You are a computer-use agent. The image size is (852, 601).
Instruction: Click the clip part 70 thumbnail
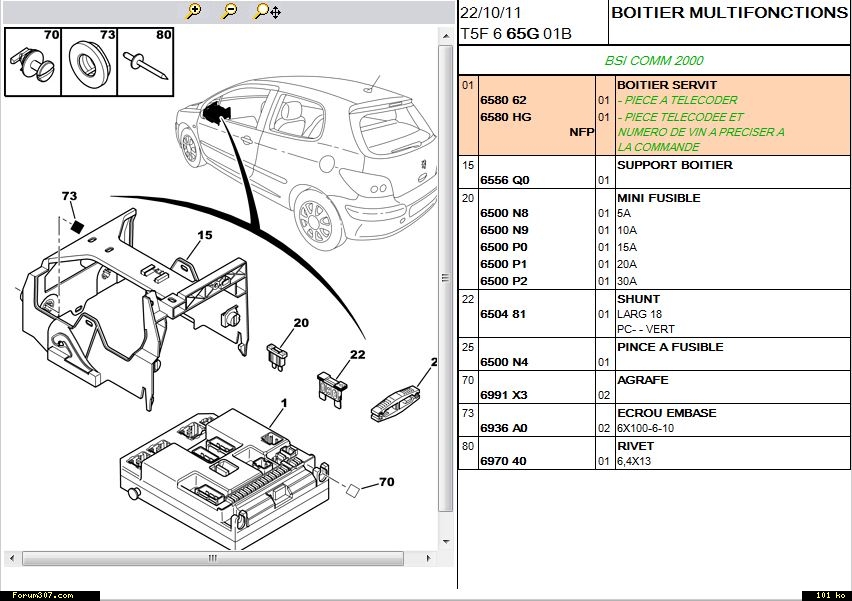tap(33, 61)
